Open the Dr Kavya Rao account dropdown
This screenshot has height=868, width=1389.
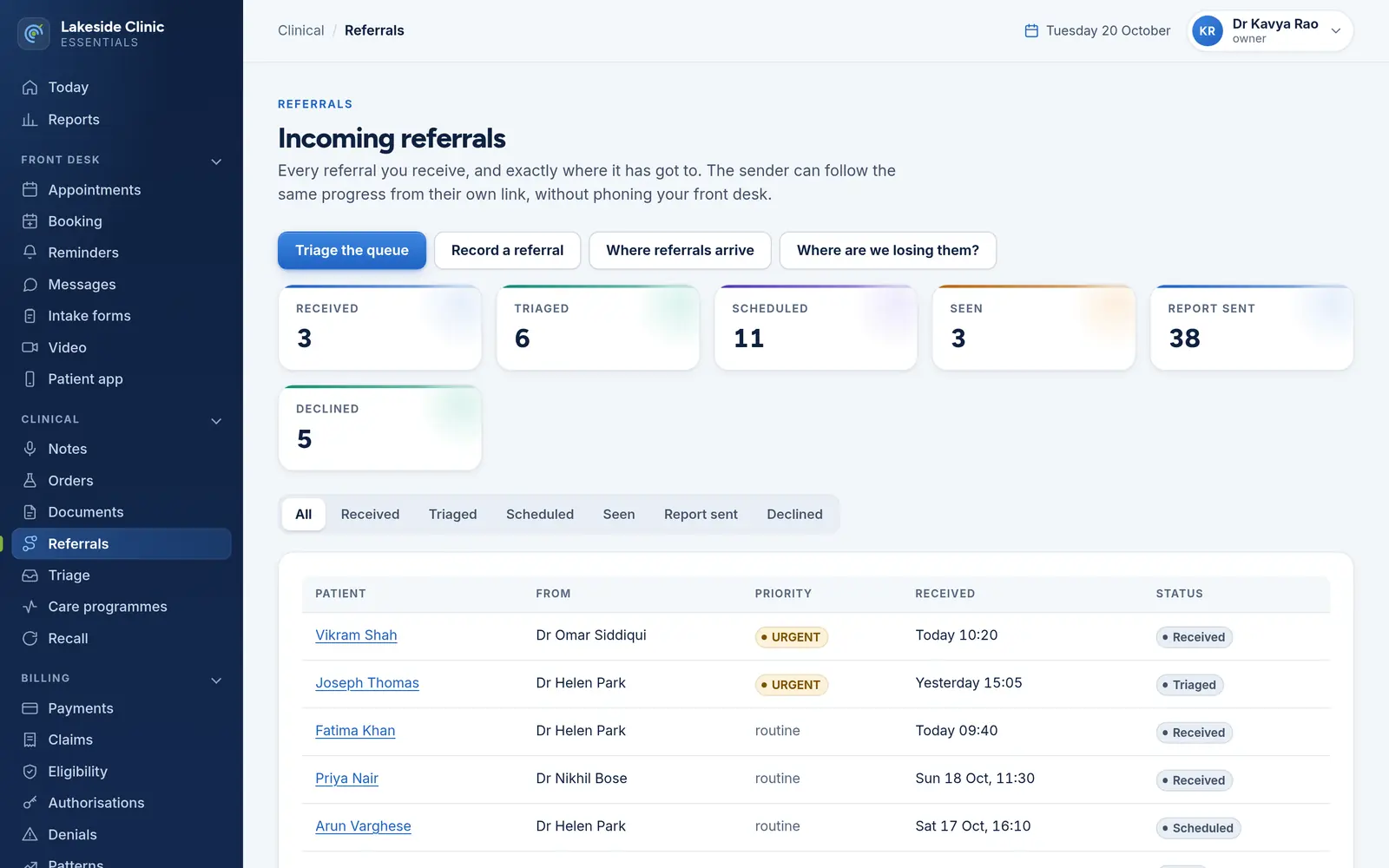(x=1270, y=31)
